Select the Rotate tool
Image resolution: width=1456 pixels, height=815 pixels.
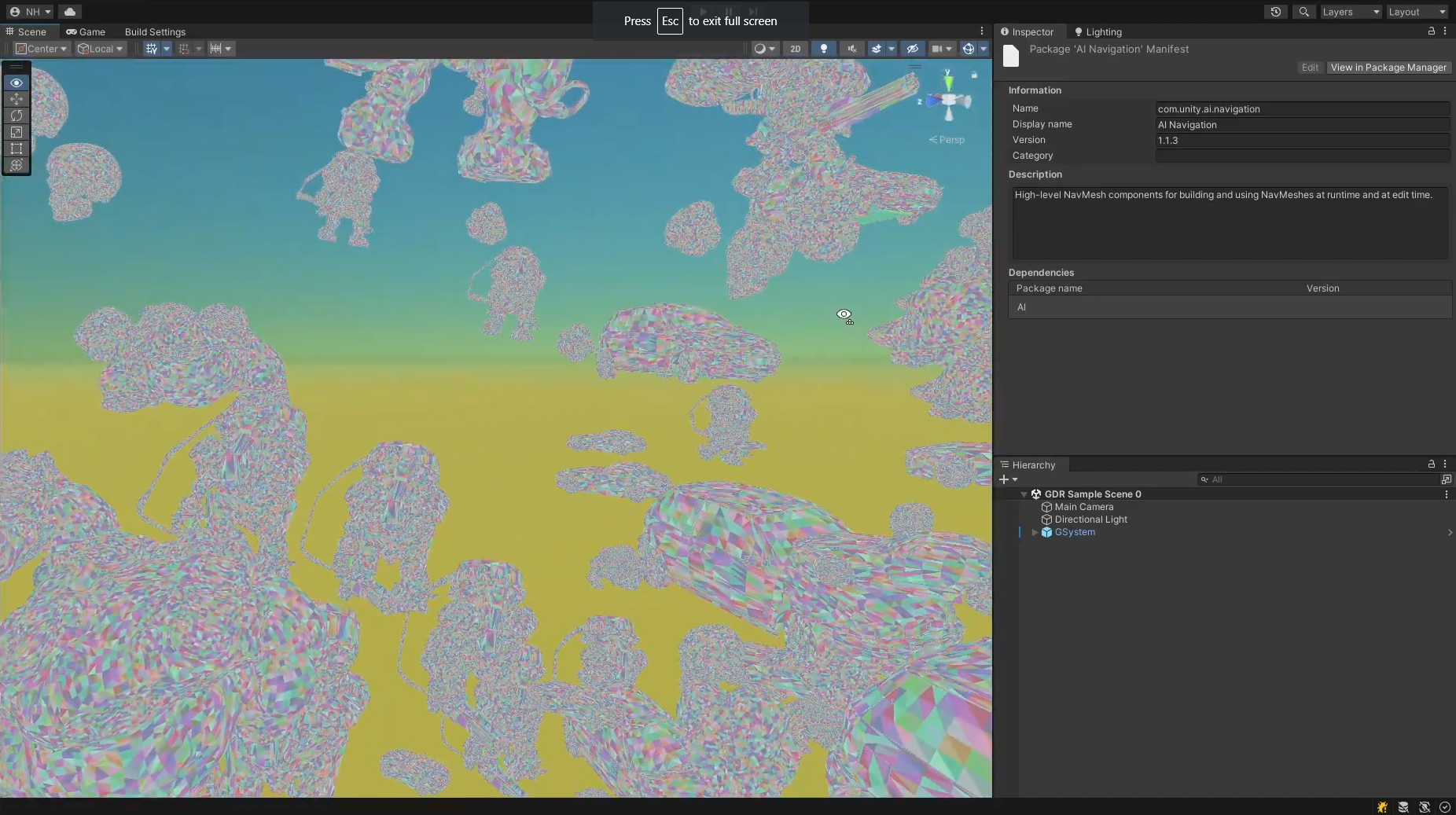17,116
